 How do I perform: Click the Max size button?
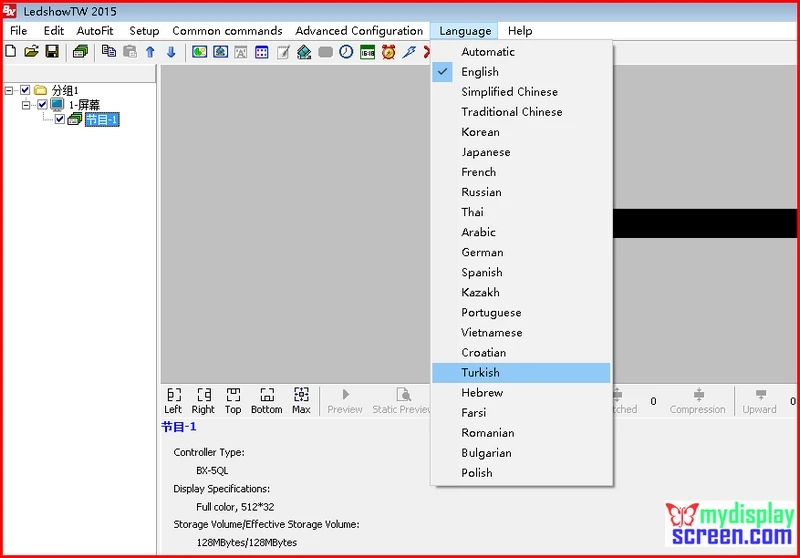click(x=301, y=401)
